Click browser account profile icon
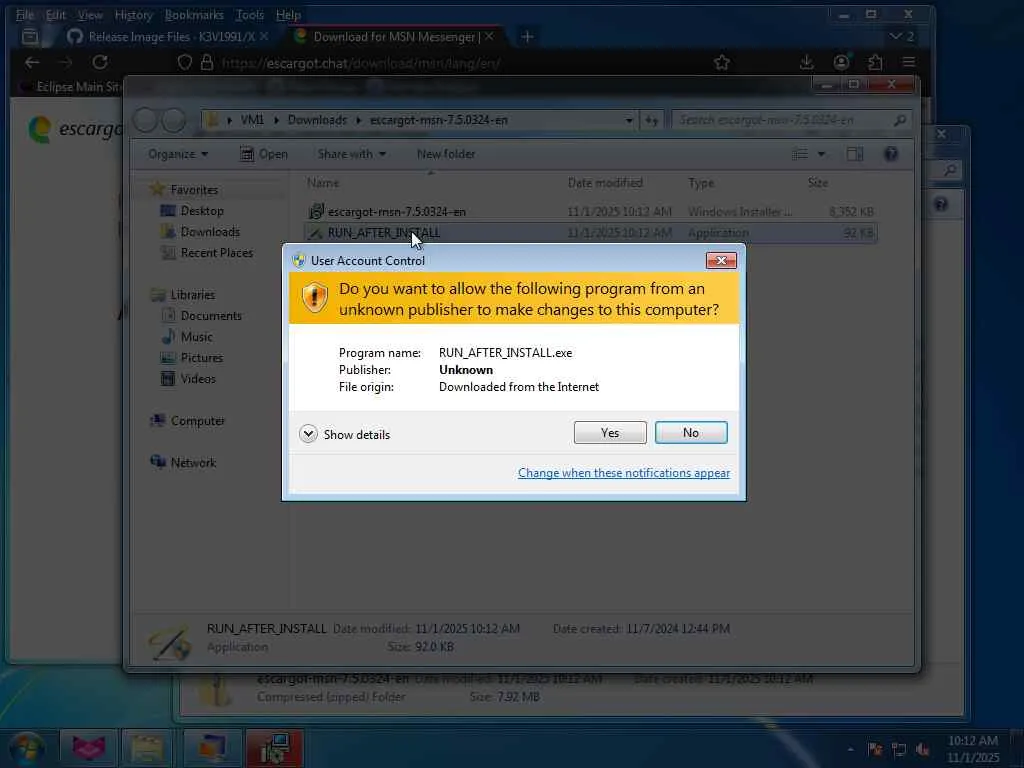 click(841, 62)
